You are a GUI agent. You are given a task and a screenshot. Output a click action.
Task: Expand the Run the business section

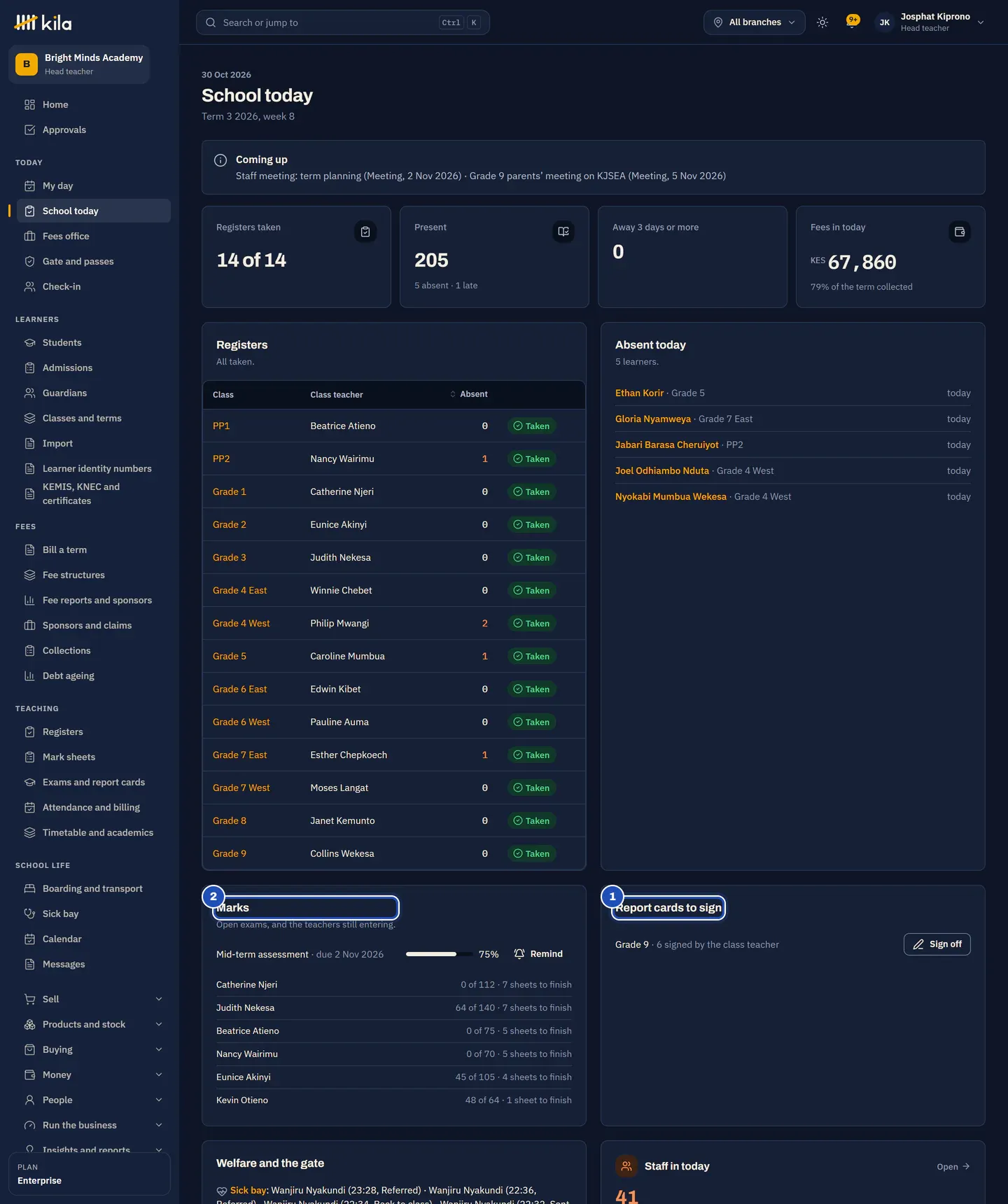[94, 1125]
